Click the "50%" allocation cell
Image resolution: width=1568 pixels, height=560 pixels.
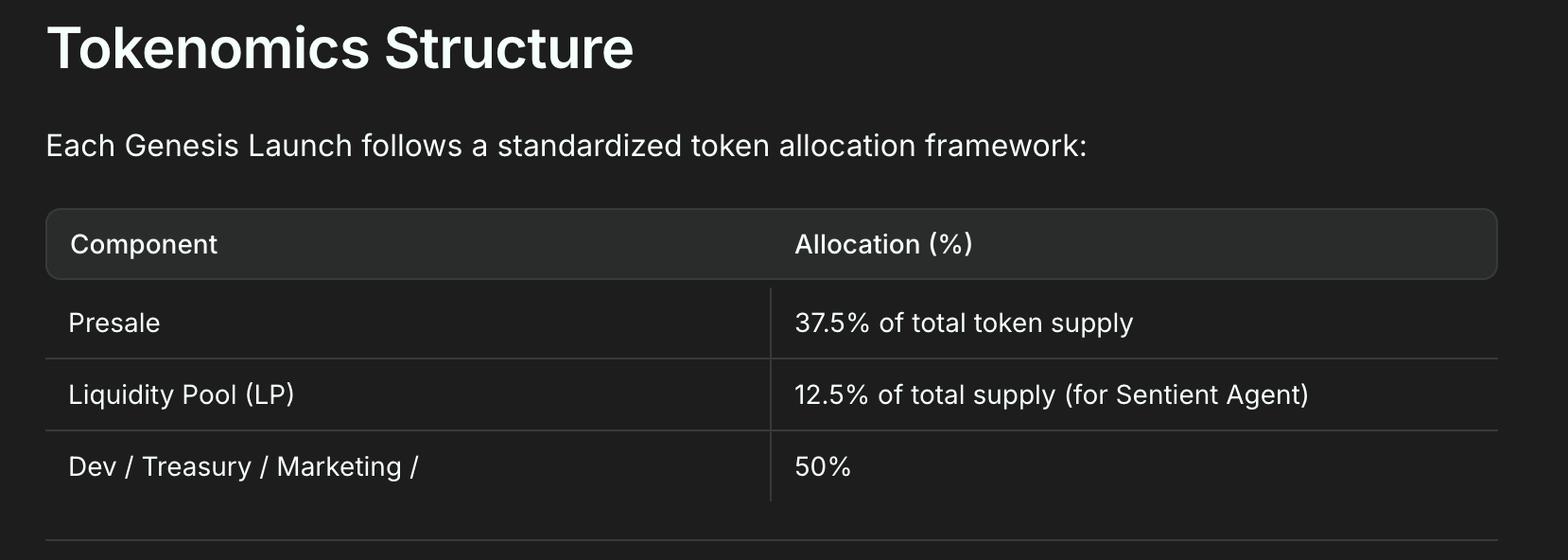tap(823, 466)
